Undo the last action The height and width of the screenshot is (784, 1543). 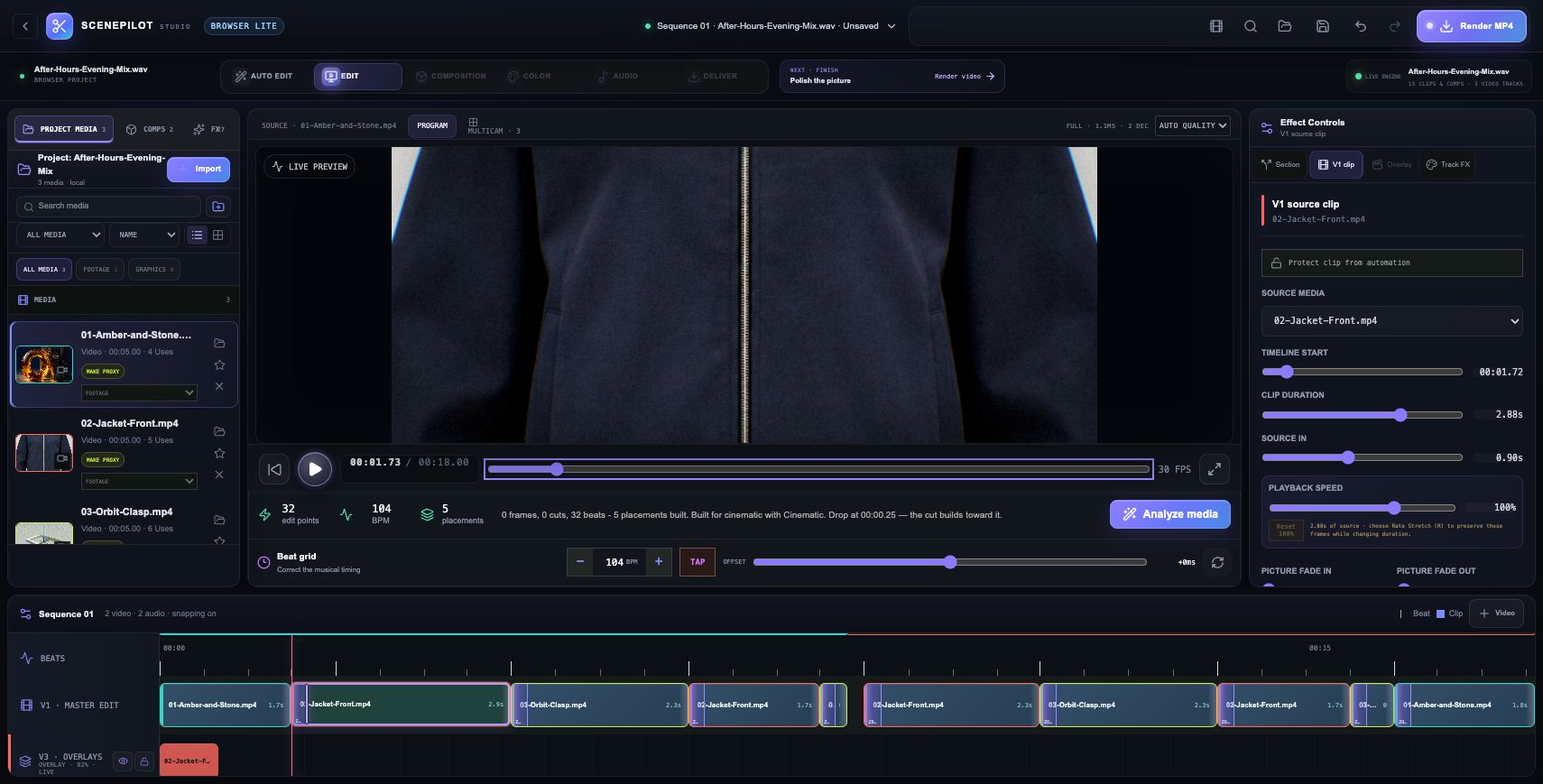pyautogui.click(x=1361, y=26)
